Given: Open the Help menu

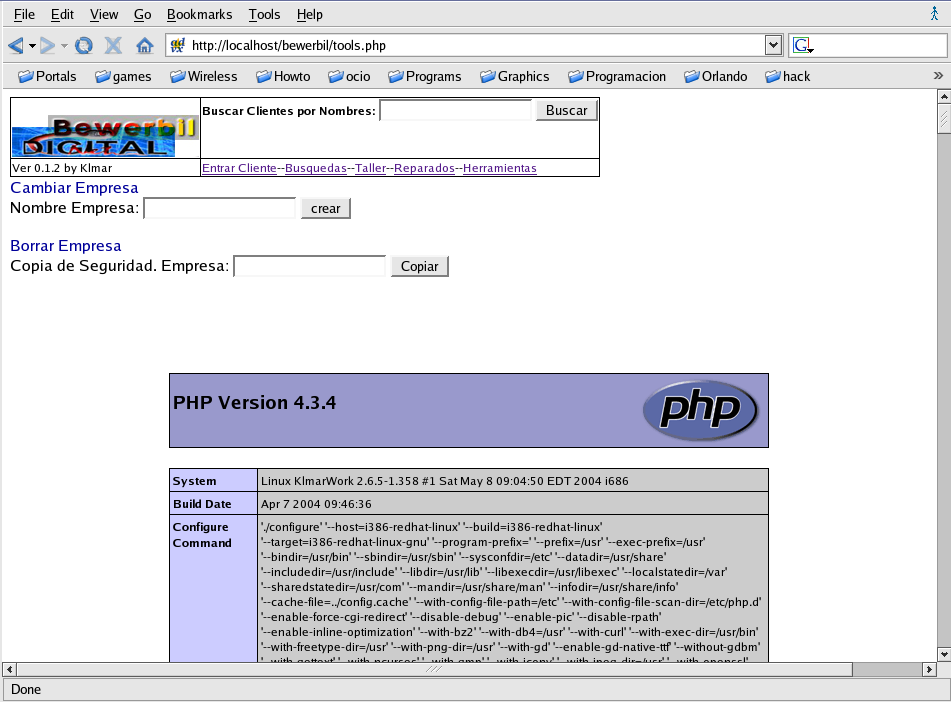Looking at the screenshot, I should click(309, 15).
